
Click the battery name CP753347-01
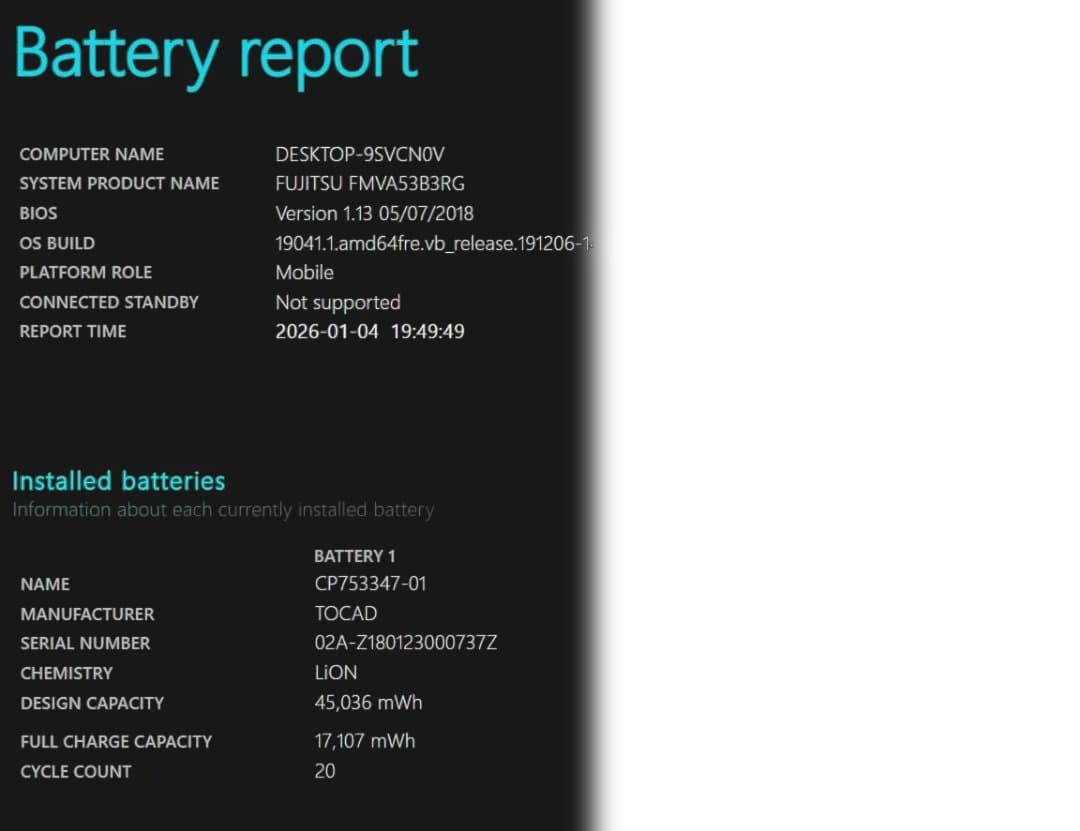[370, 584]
